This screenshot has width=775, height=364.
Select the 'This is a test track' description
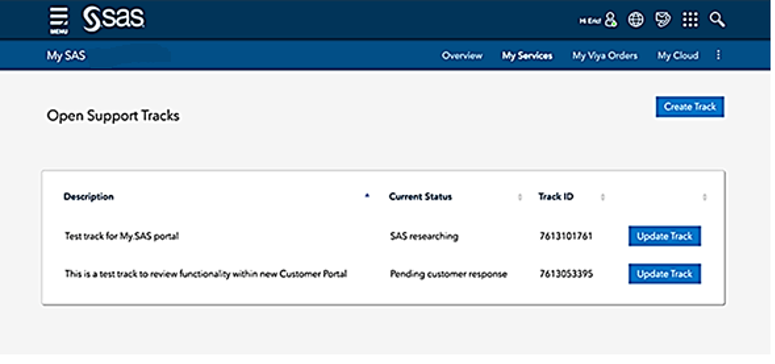[206, 273]
